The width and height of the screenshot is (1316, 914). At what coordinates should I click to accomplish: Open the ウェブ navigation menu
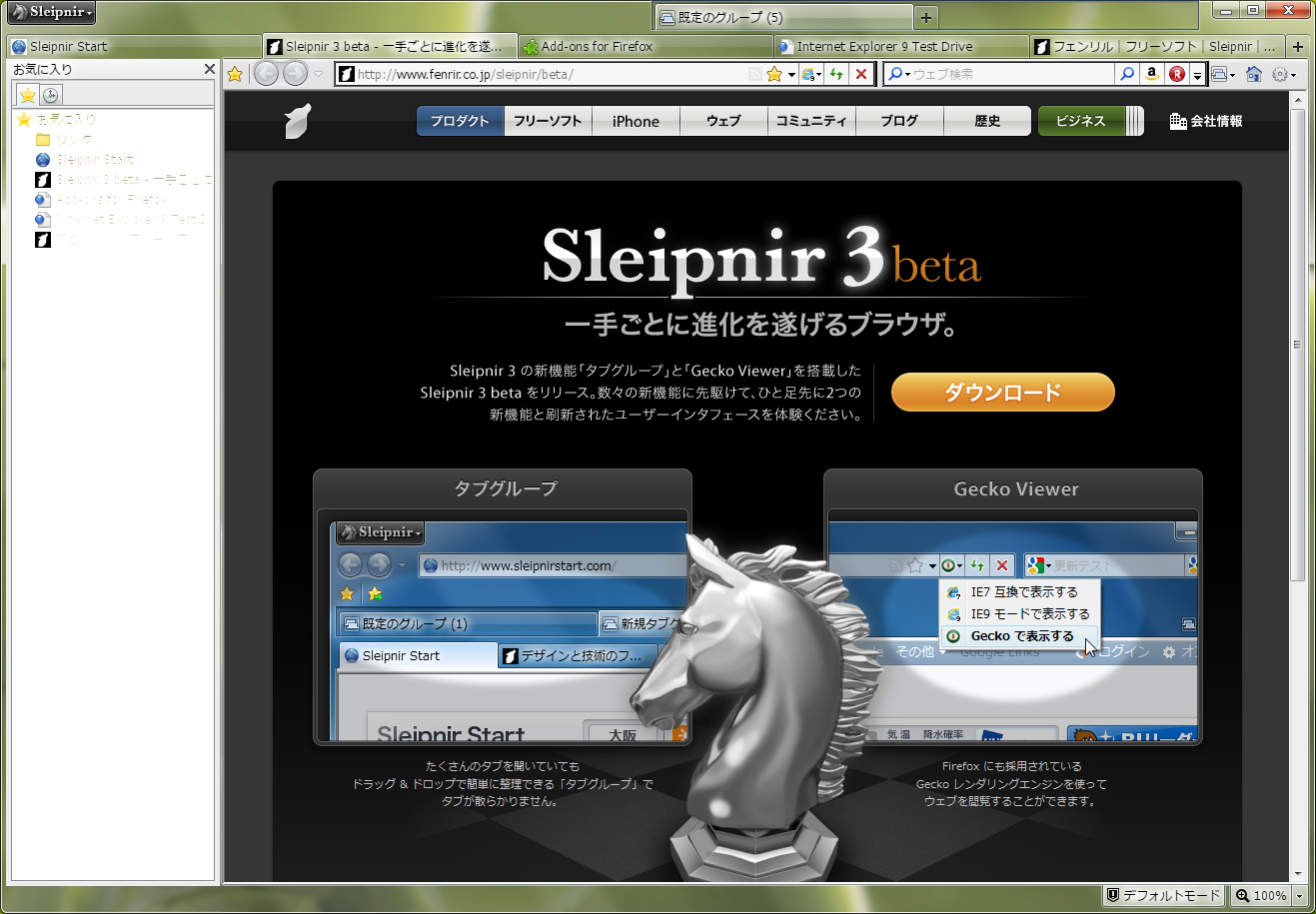click(723, 121)
